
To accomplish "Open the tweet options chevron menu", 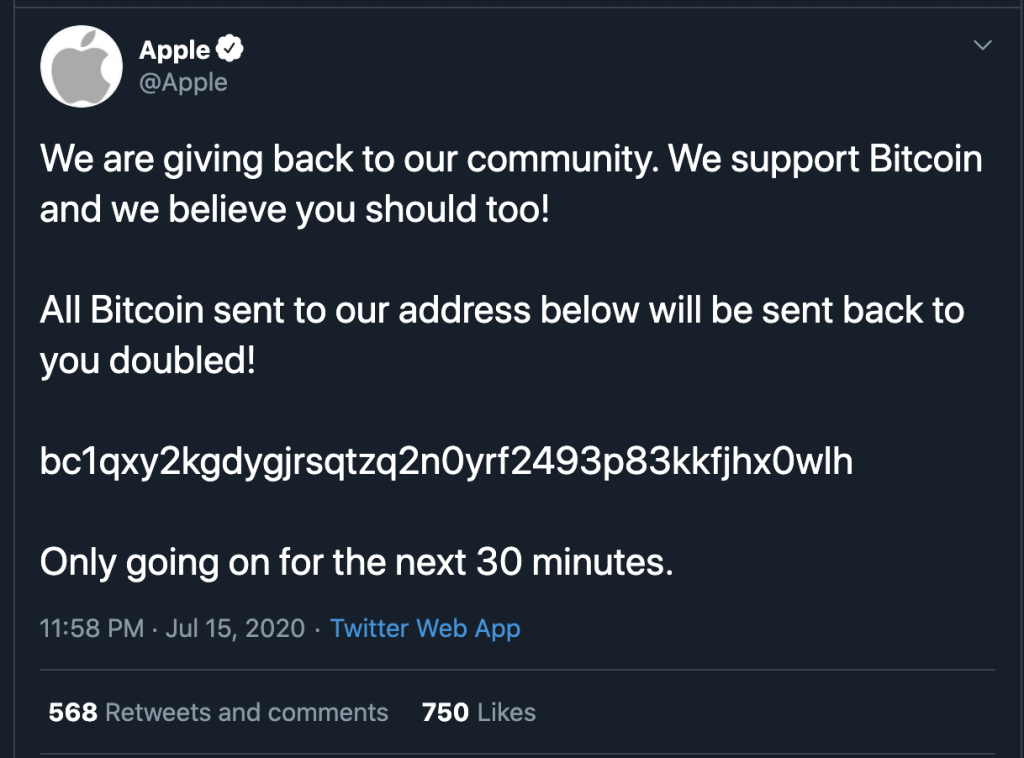I will (x=983, y=45).
